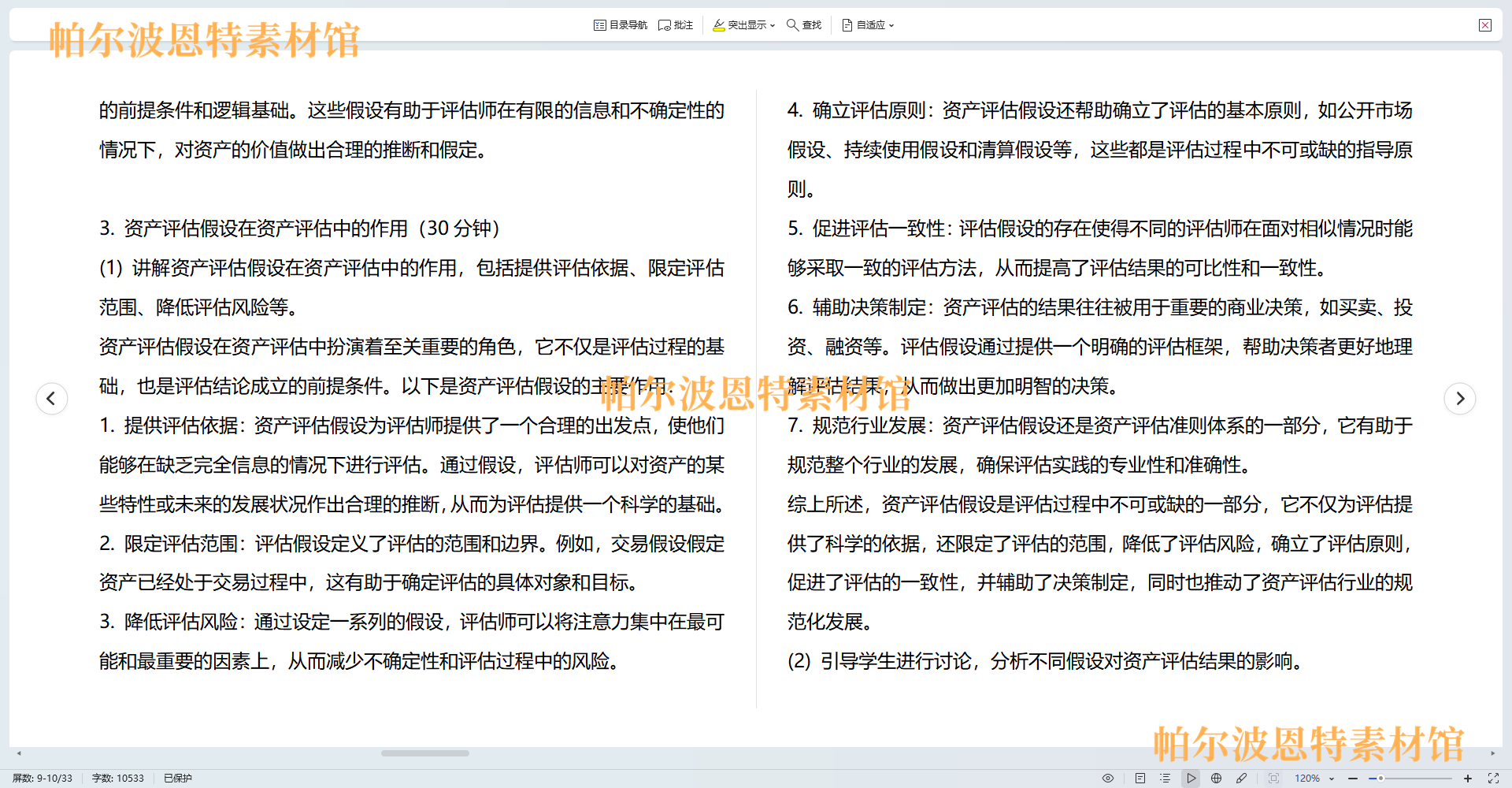Click the line starting 5. 促进评估一致性
The width and height of the screenshot is (1512, 788).
(x=1100, y=229)
